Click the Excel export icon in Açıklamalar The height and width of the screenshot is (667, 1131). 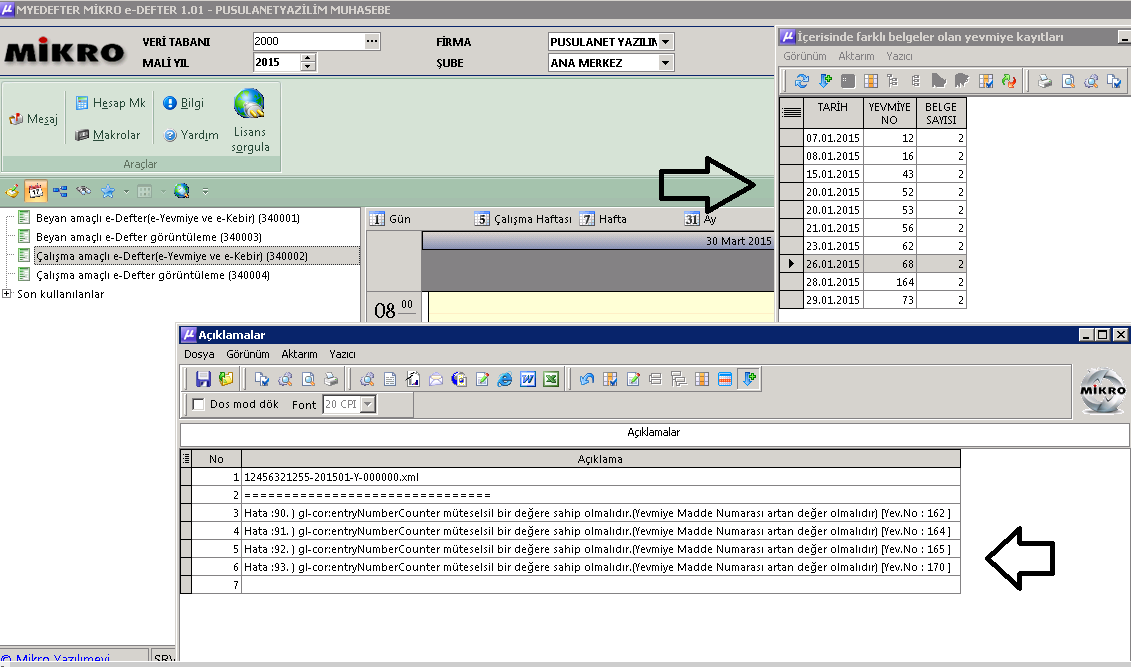pyautogui.click(x=551, y=379)
